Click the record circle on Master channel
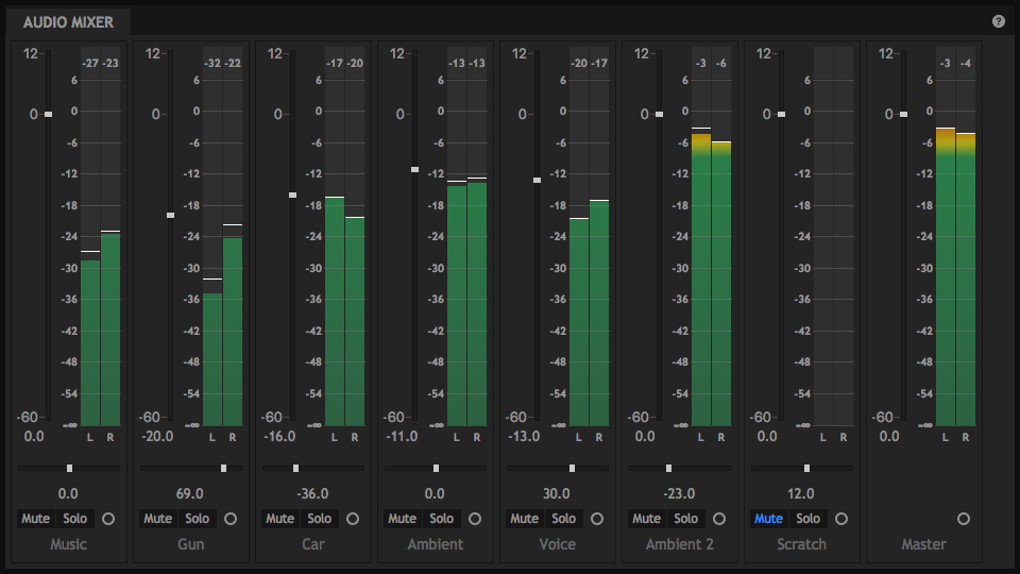 coord(963,519)
